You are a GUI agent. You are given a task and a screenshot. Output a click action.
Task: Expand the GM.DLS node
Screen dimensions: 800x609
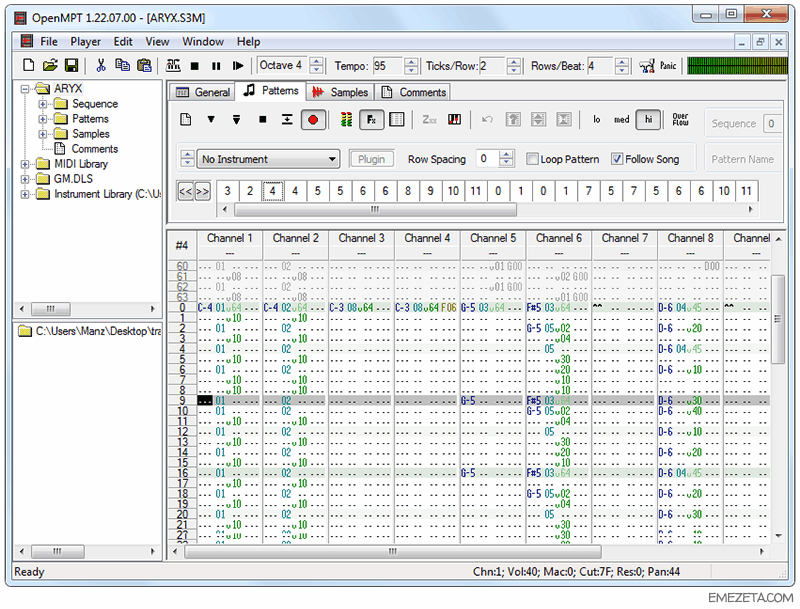click(24, 179)
